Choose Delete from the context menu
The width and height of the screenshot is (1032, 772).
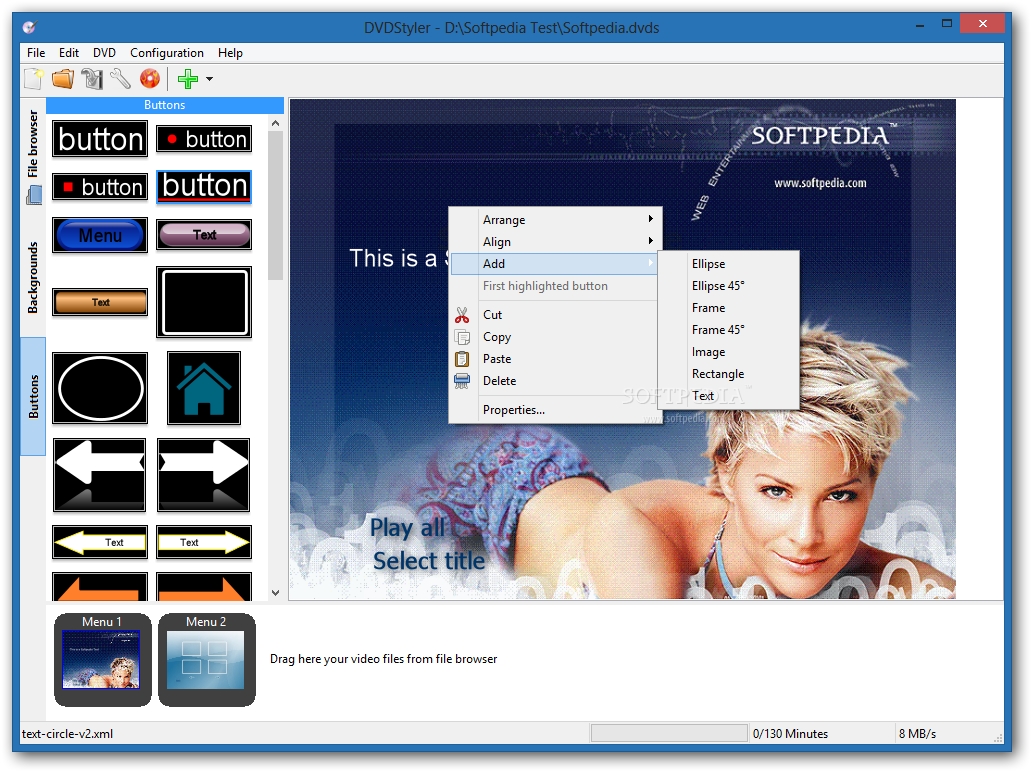tap(555, 381)
